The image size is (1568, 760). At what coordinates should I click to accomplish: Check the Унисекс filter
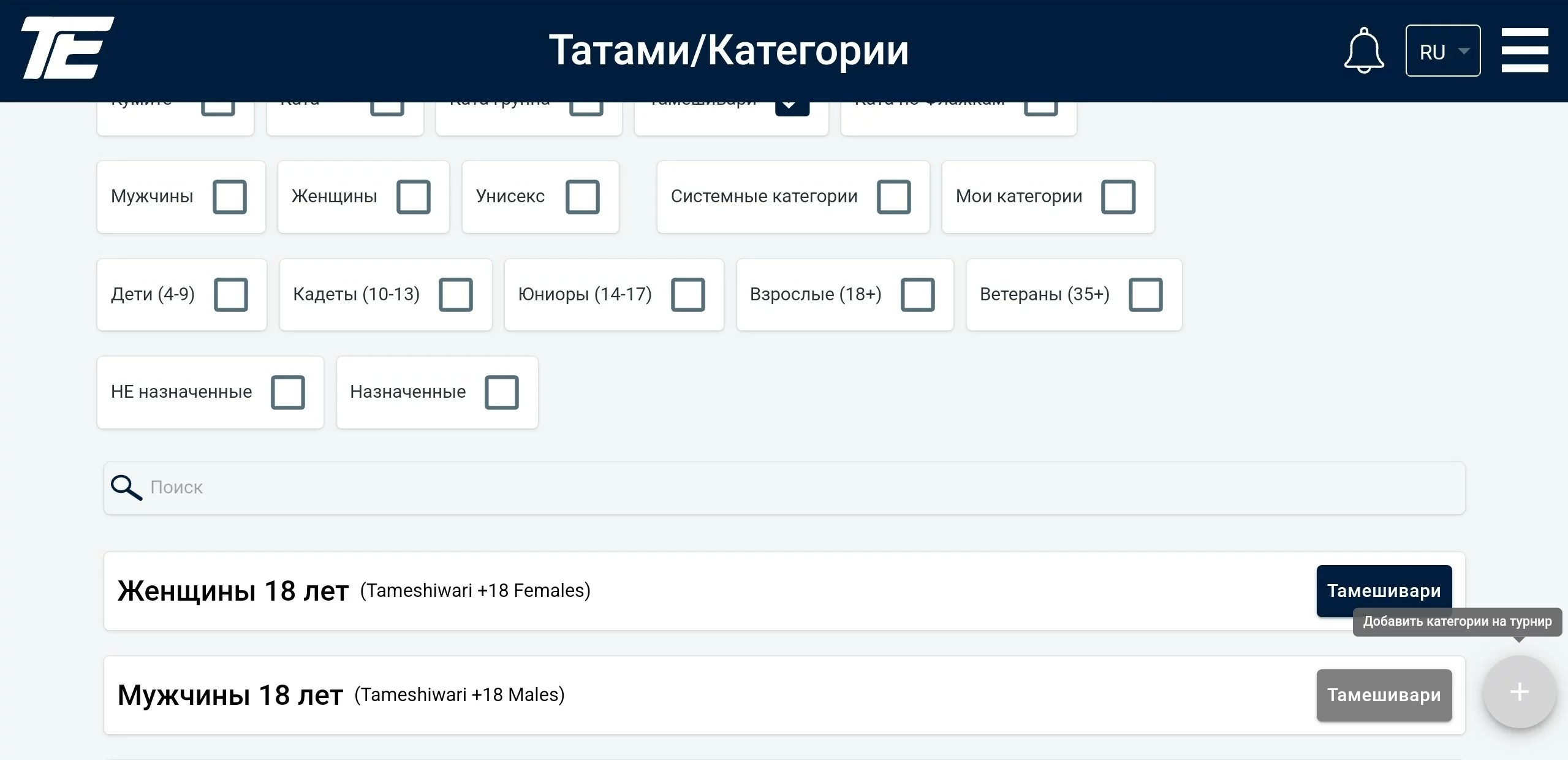point(583,197)
